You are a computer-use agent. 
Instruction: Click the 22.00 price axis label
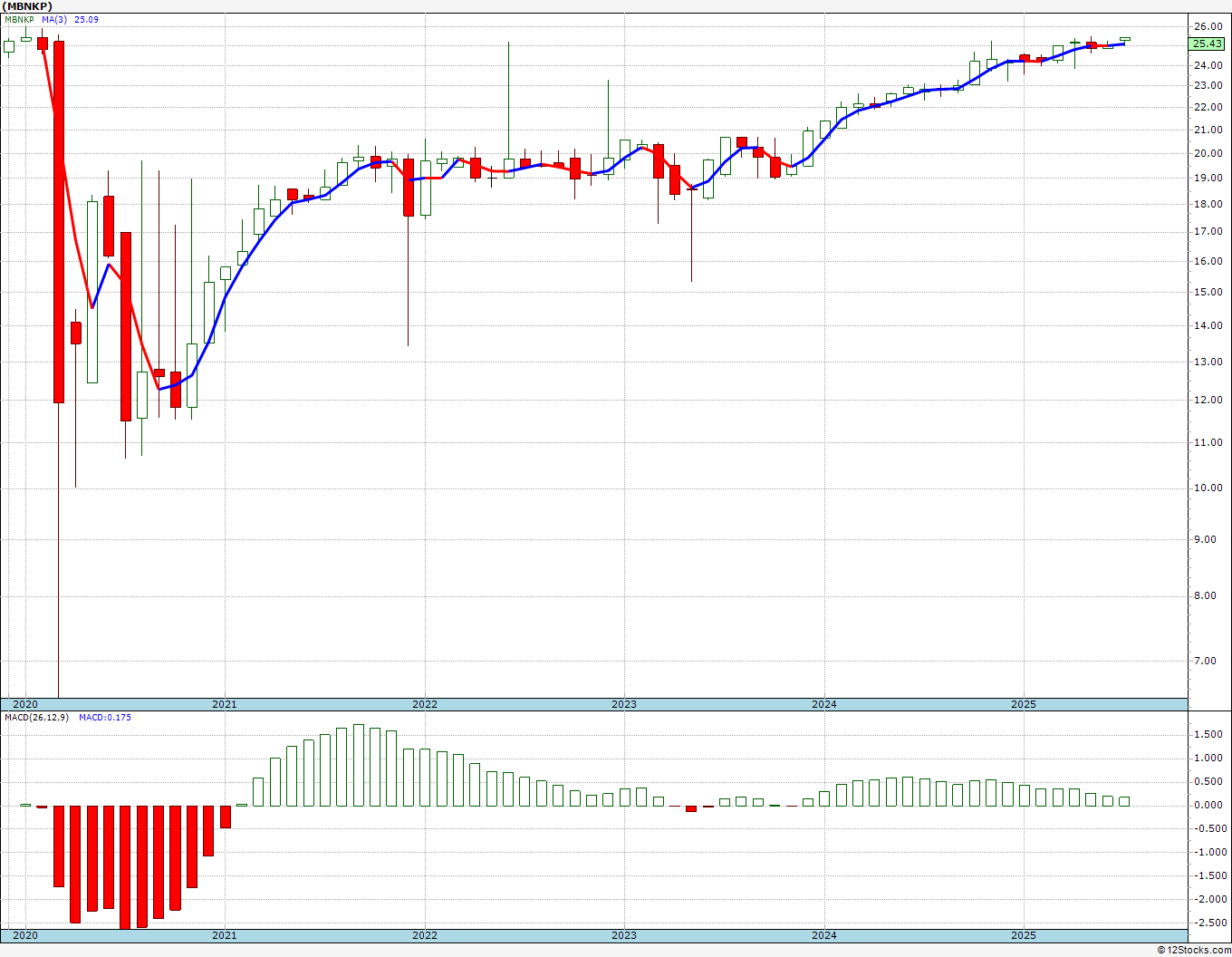pos(1208,108)
